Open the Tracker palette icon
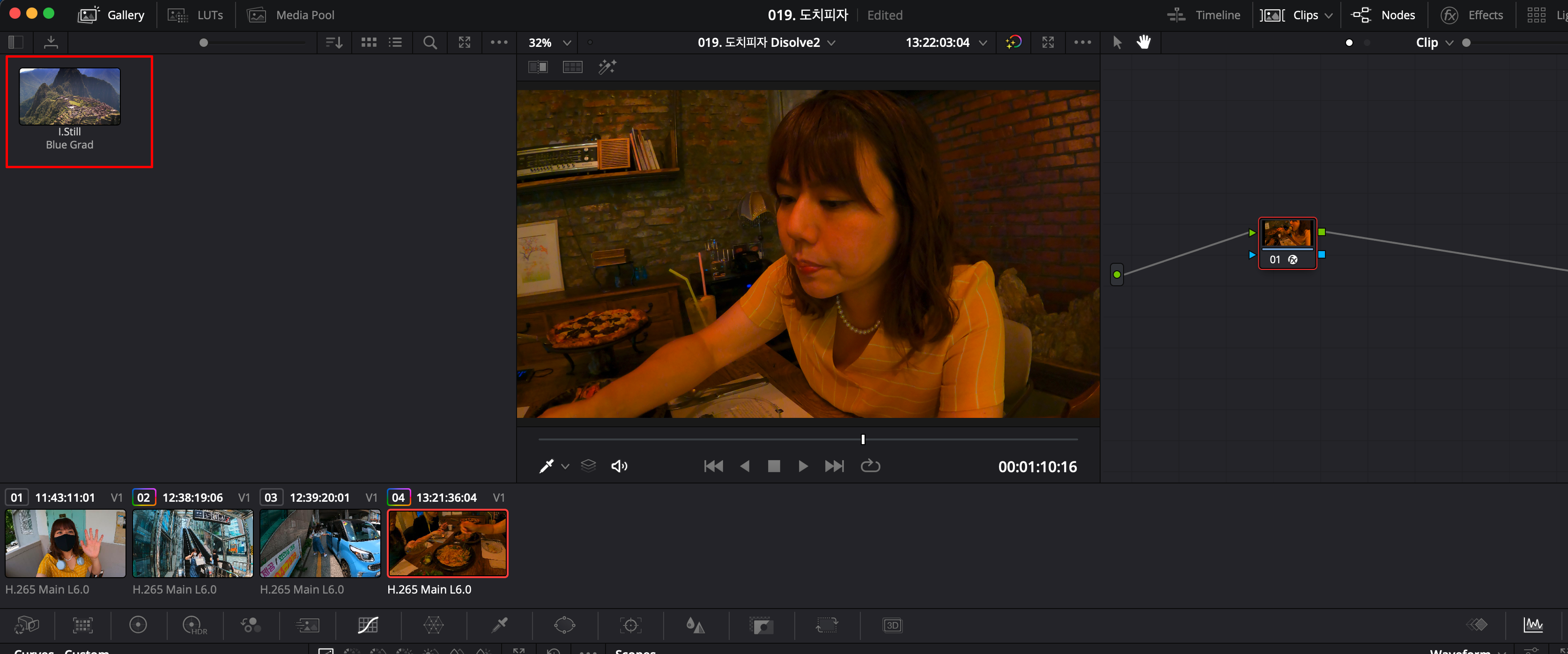The width and height of the screenshot is (1568, 654). 630,625
